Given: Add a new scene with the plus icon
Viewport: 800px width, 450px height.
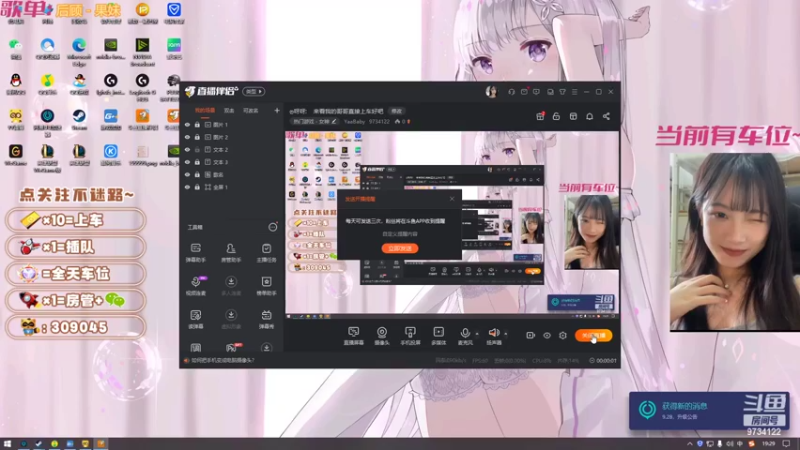Looking at the screenshot, I should [277, 110].
